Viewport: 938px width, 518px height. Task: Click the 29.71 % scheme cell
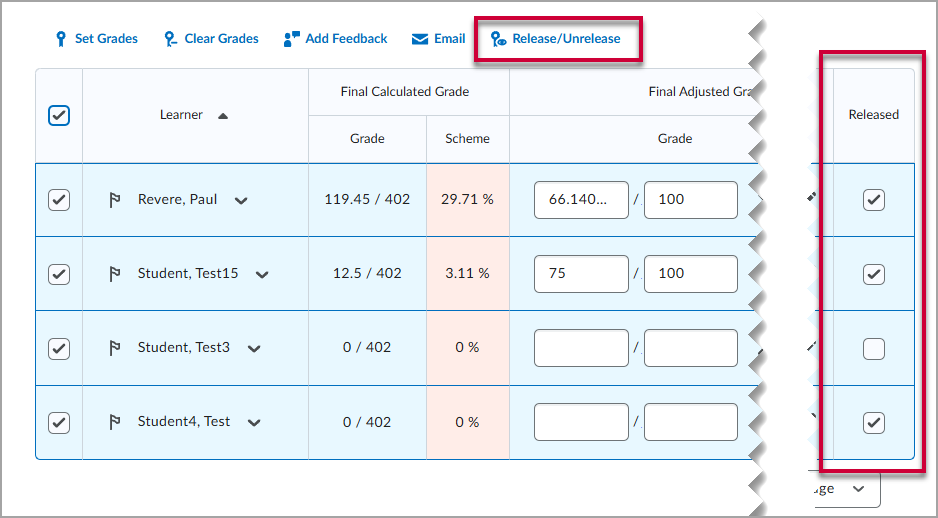[x=467, y=200]
